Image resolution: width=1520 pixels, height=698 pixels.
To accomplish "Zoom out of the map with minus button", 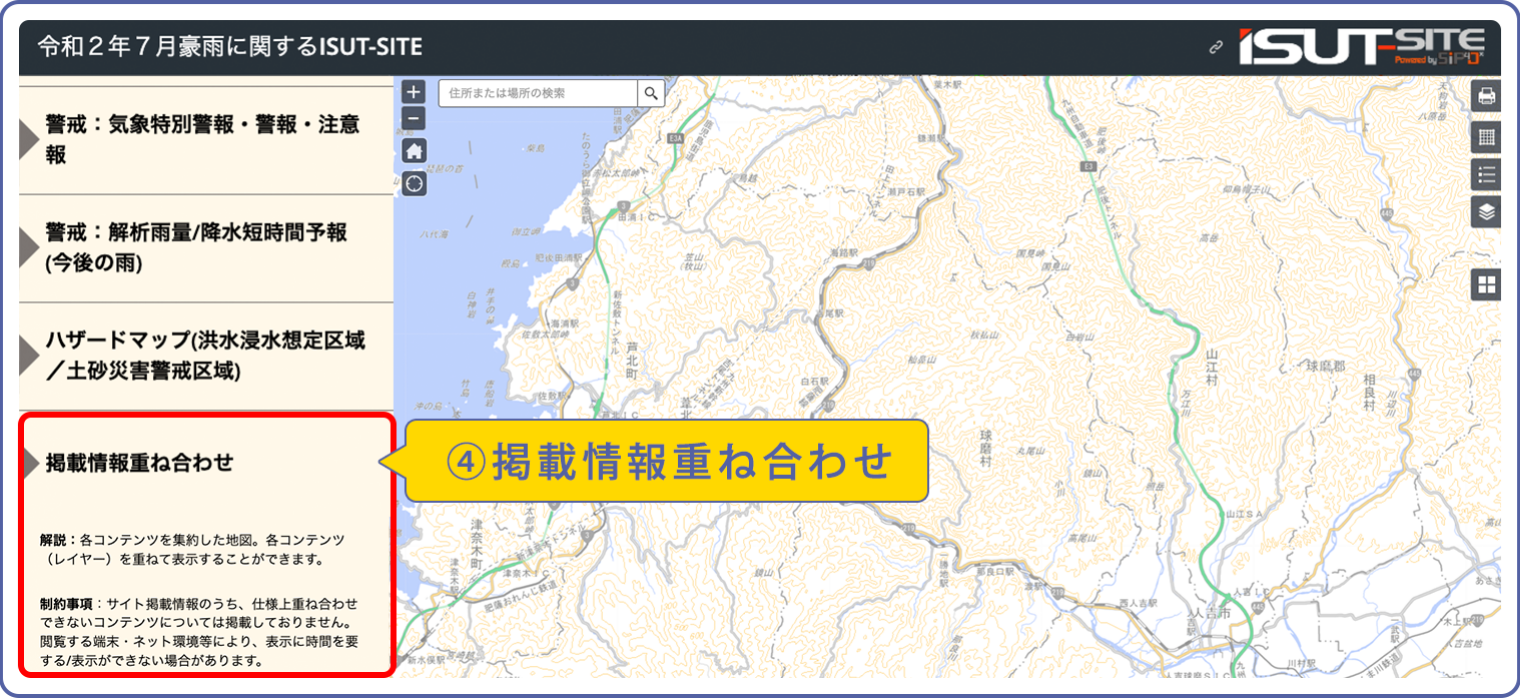I will pyautogui.click(x=414, y=118).
